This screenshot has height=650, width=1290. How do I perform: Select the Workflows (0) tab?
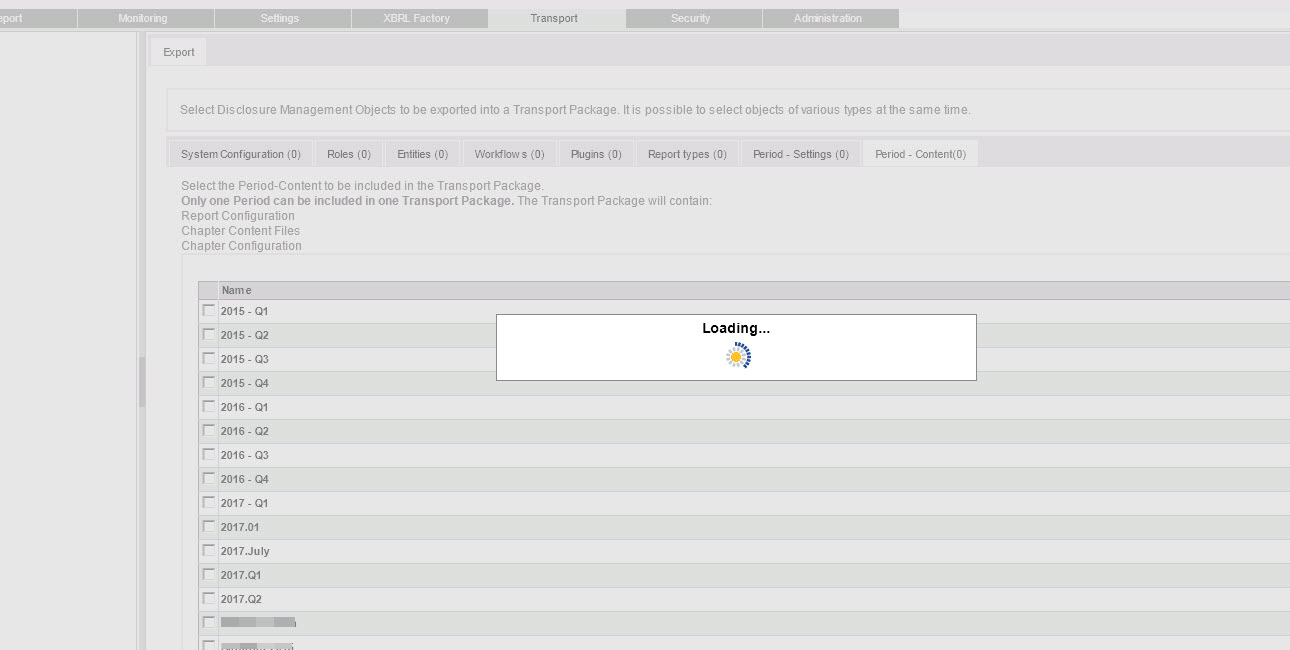tap(509, 154)
